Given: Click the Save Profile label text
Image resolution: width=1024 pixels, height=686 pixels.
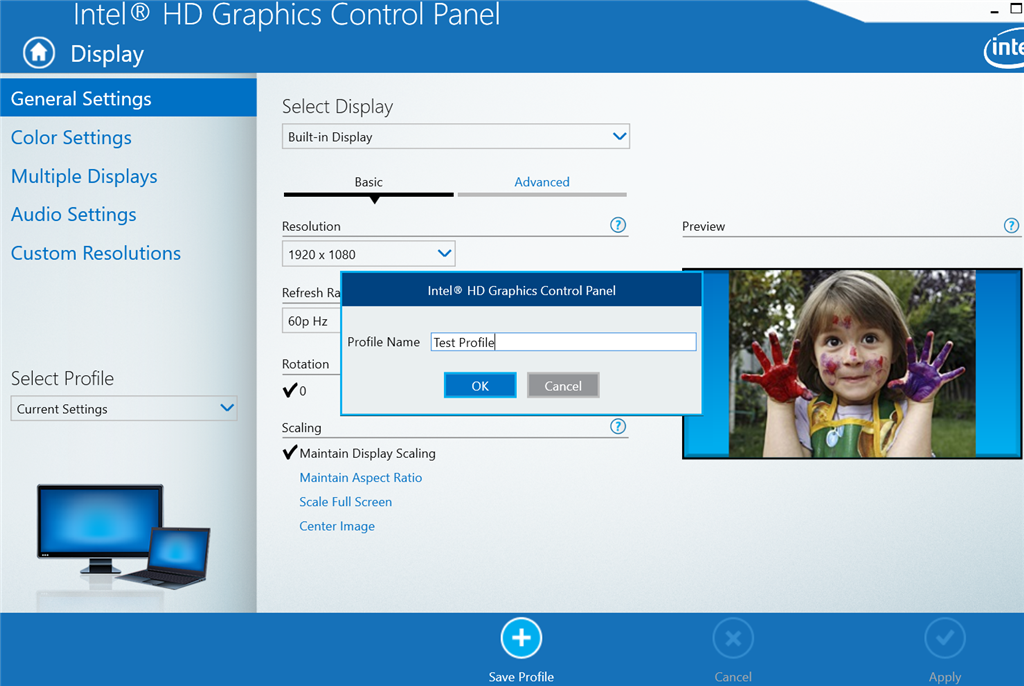Looking at the screenshot, I should point(521,677).
